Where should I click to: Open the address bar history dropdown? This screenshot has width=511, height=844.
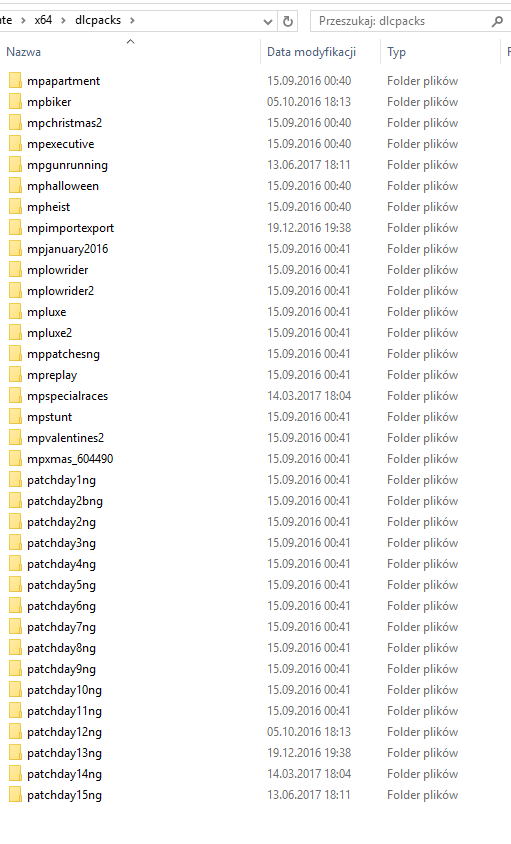tap(268, 22)
